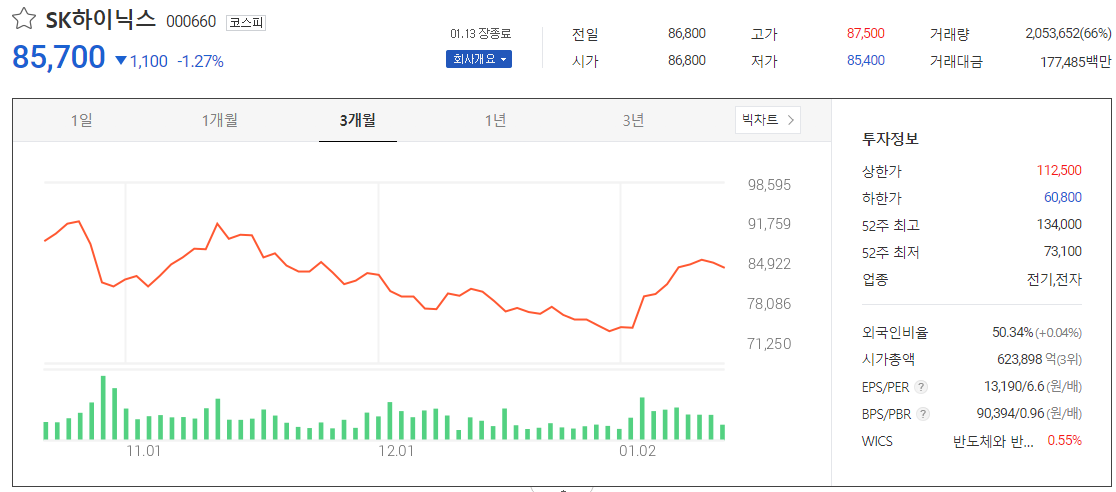
Task: Click the stock name SK하이닉스
Action: [x=100, y=21]
